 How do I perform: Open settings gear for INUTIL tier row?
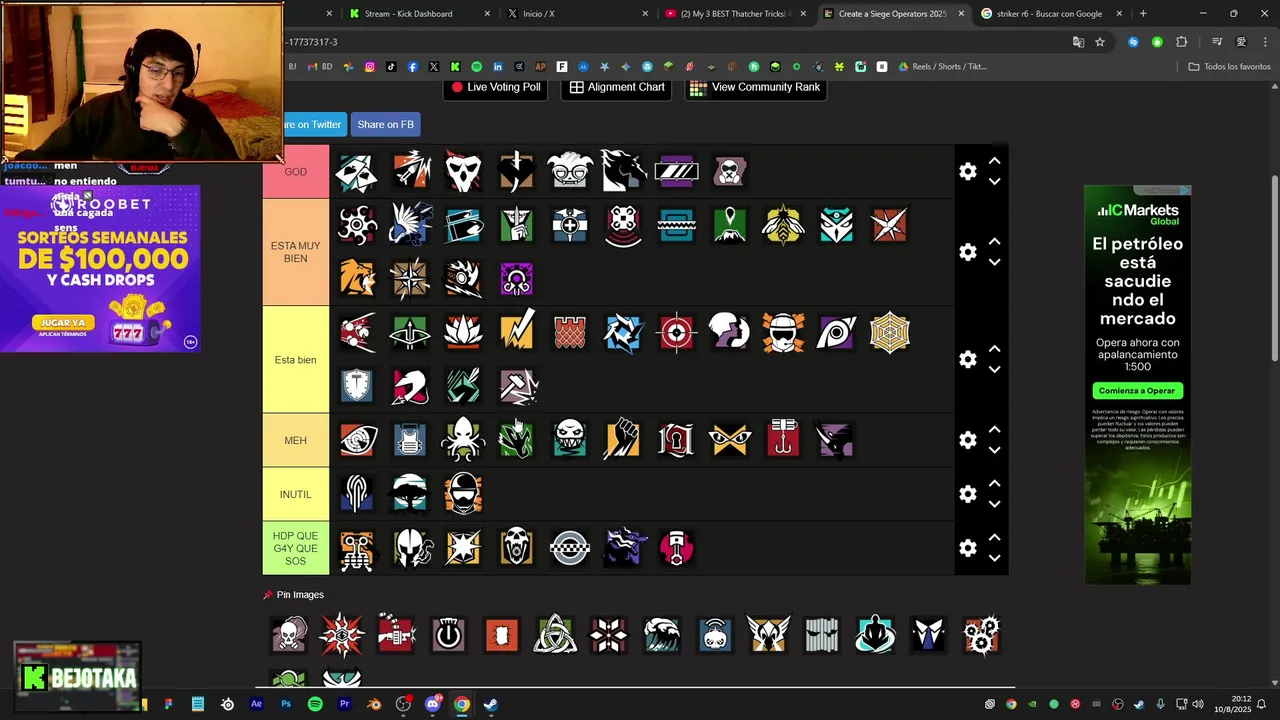pyautogui.click(x=968, y=494)
